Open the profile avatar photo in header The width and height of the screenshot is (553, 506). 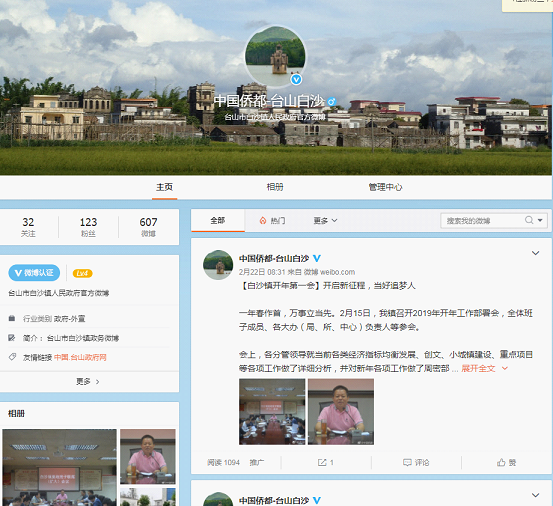click(275, 56)
